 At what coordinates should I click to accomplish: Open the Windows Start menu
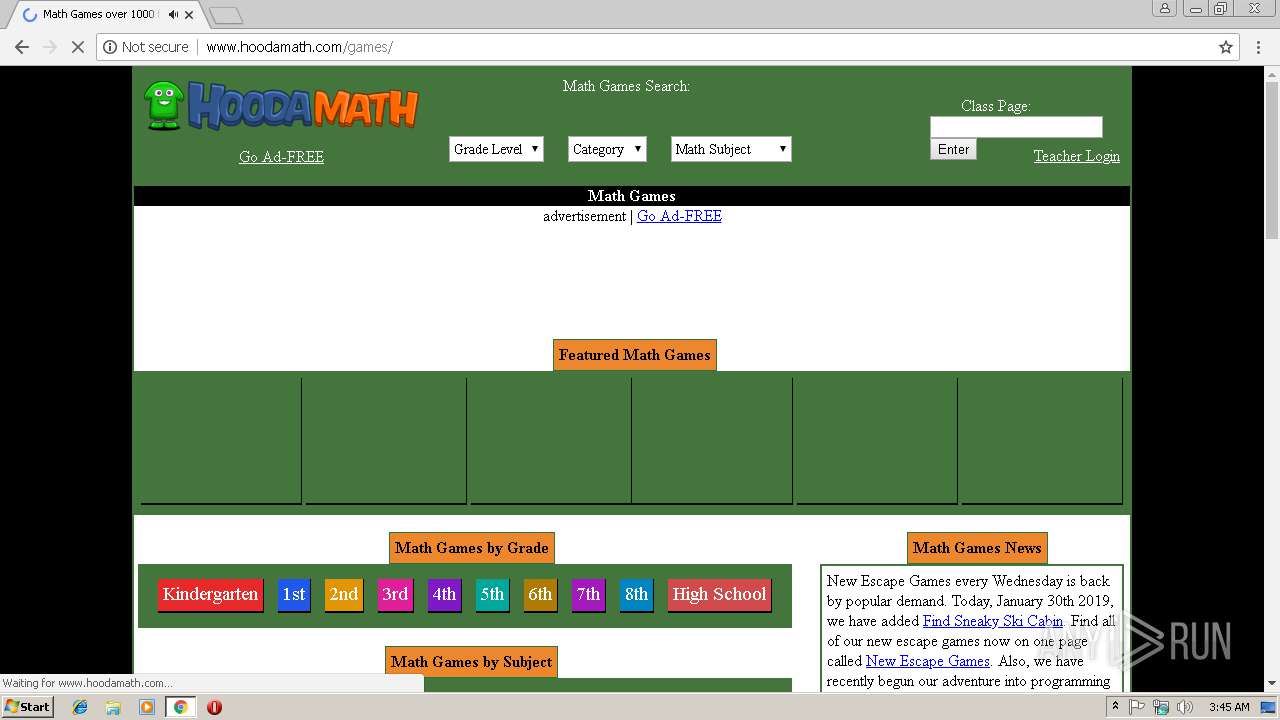click(x=27, y=707)
